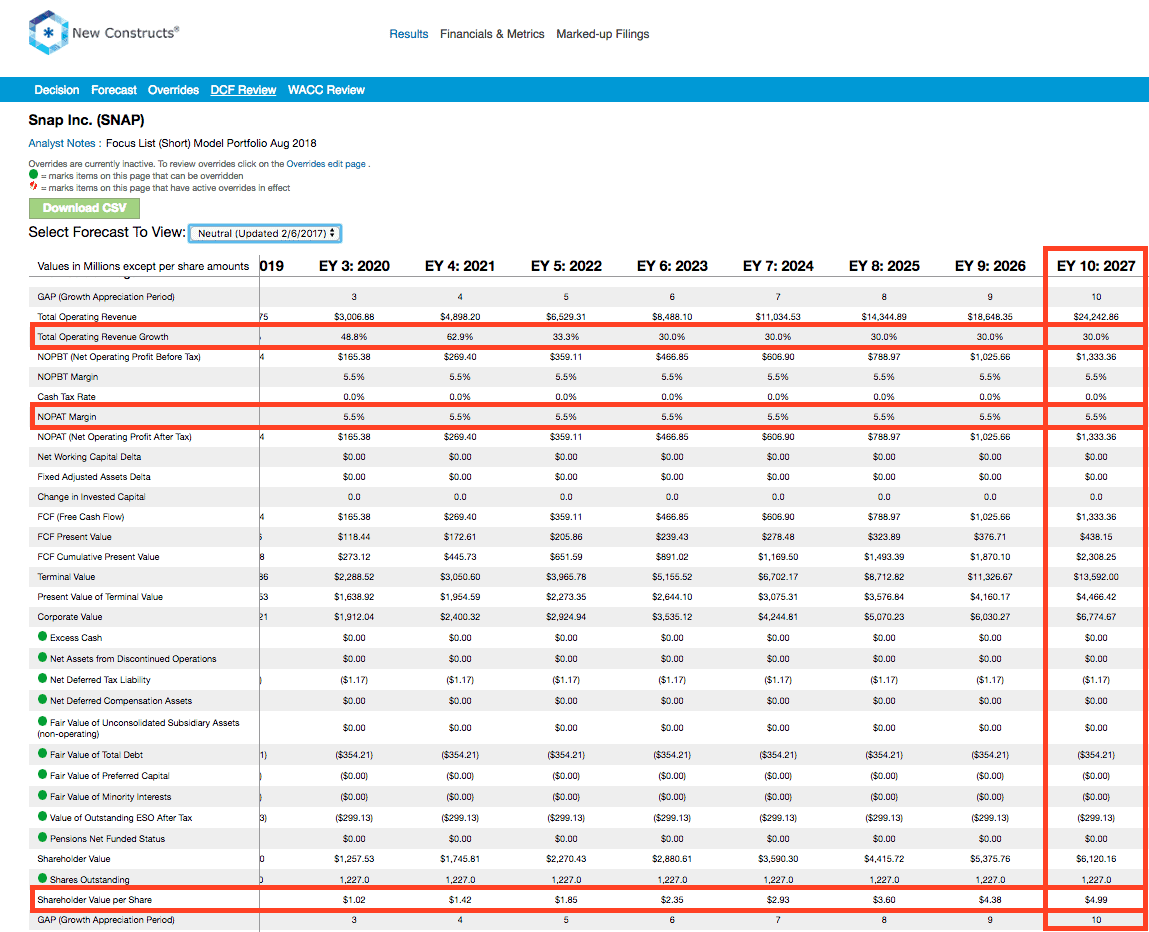1149x932 pixels.
Task: Click the NOPAT Margin row label
Action: [x=67, y=417]
